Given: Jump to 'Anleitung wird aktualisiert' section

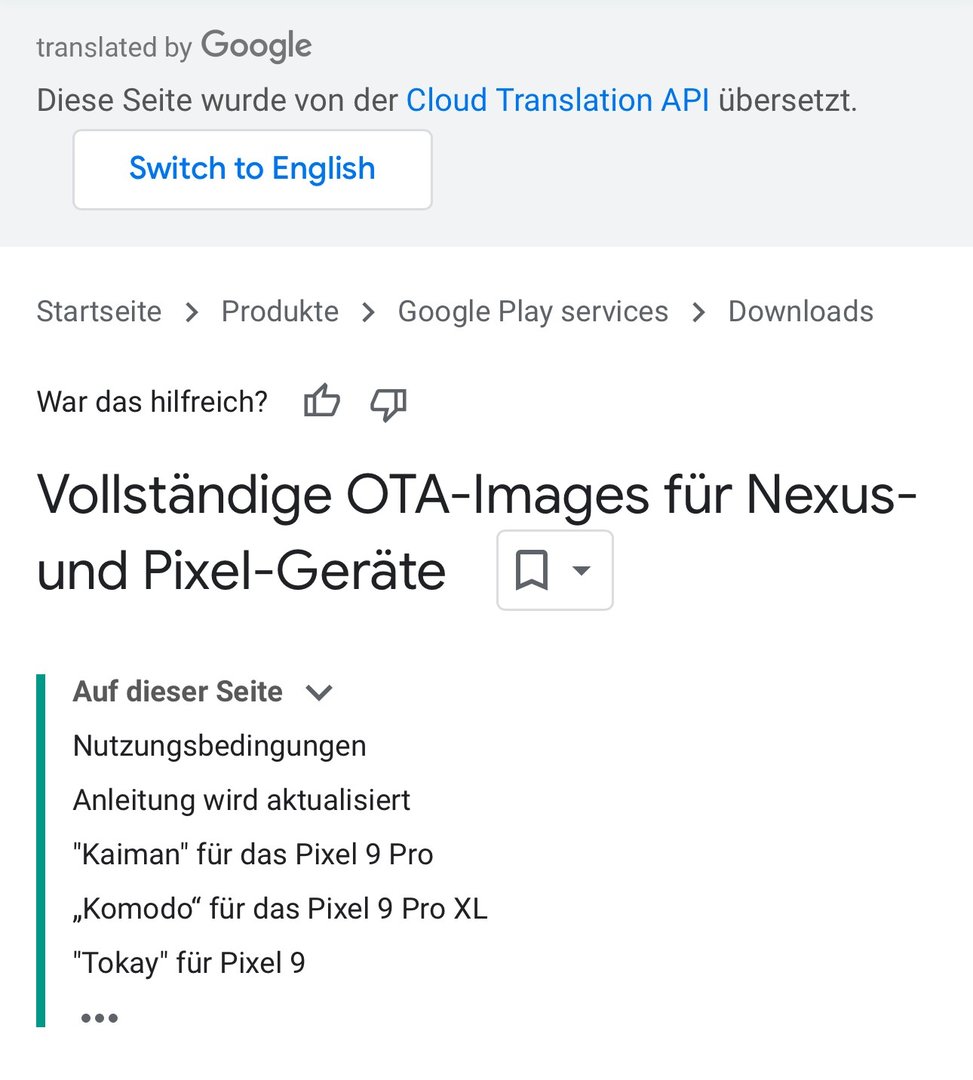Looking at the screenshot, I should tap(241, 800).
